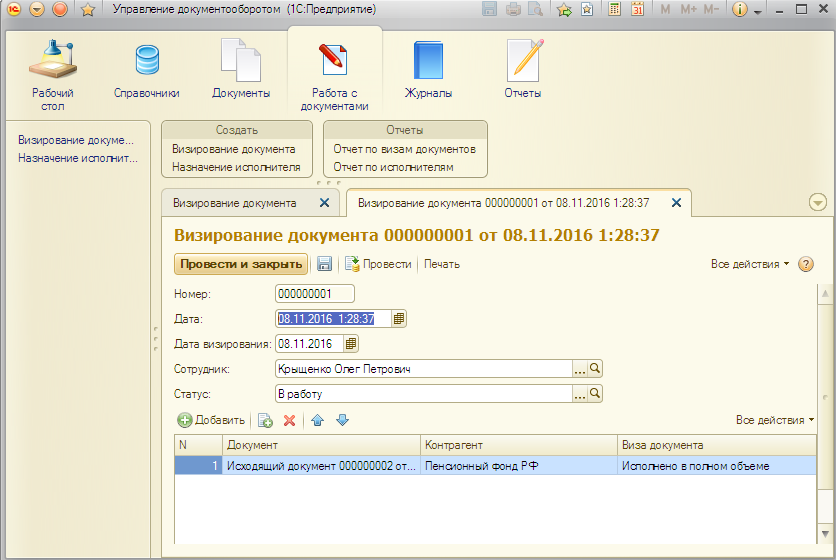Click the print preview icon in title bar
The image size is (836, 560).
[x=535, y=9]
